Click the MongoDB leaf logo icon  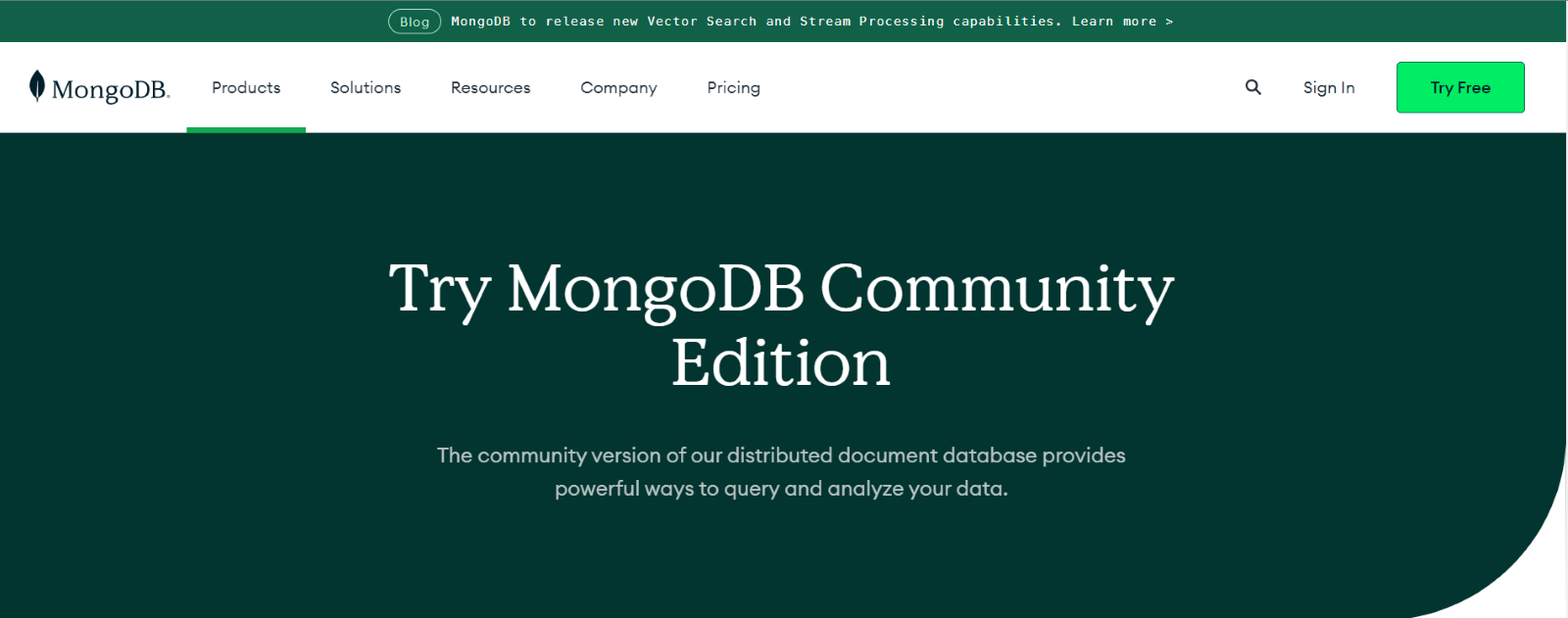[x=37, y=86]
